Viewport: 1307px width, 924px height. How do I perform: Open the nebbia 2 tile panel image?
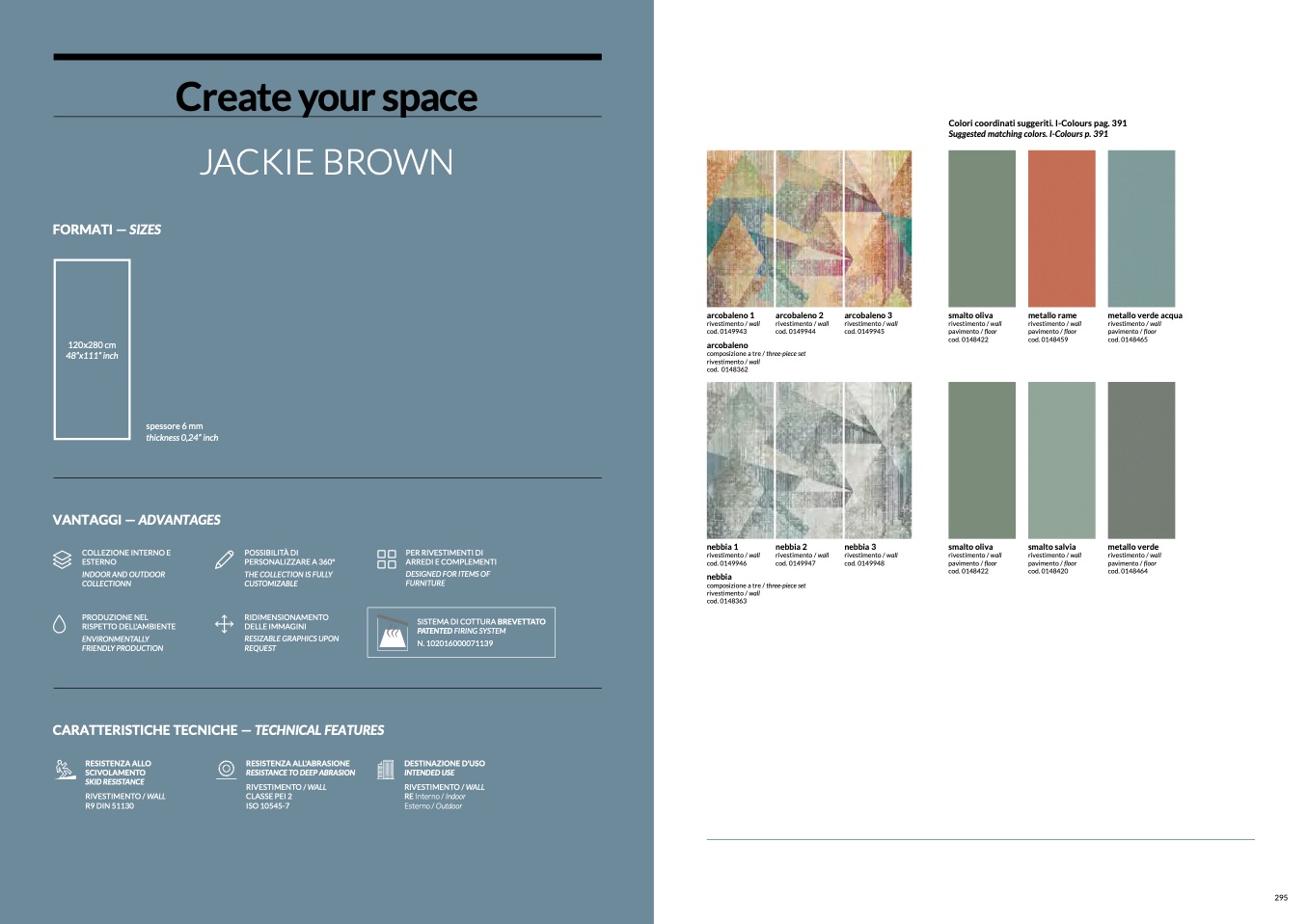tap(809, 460)
